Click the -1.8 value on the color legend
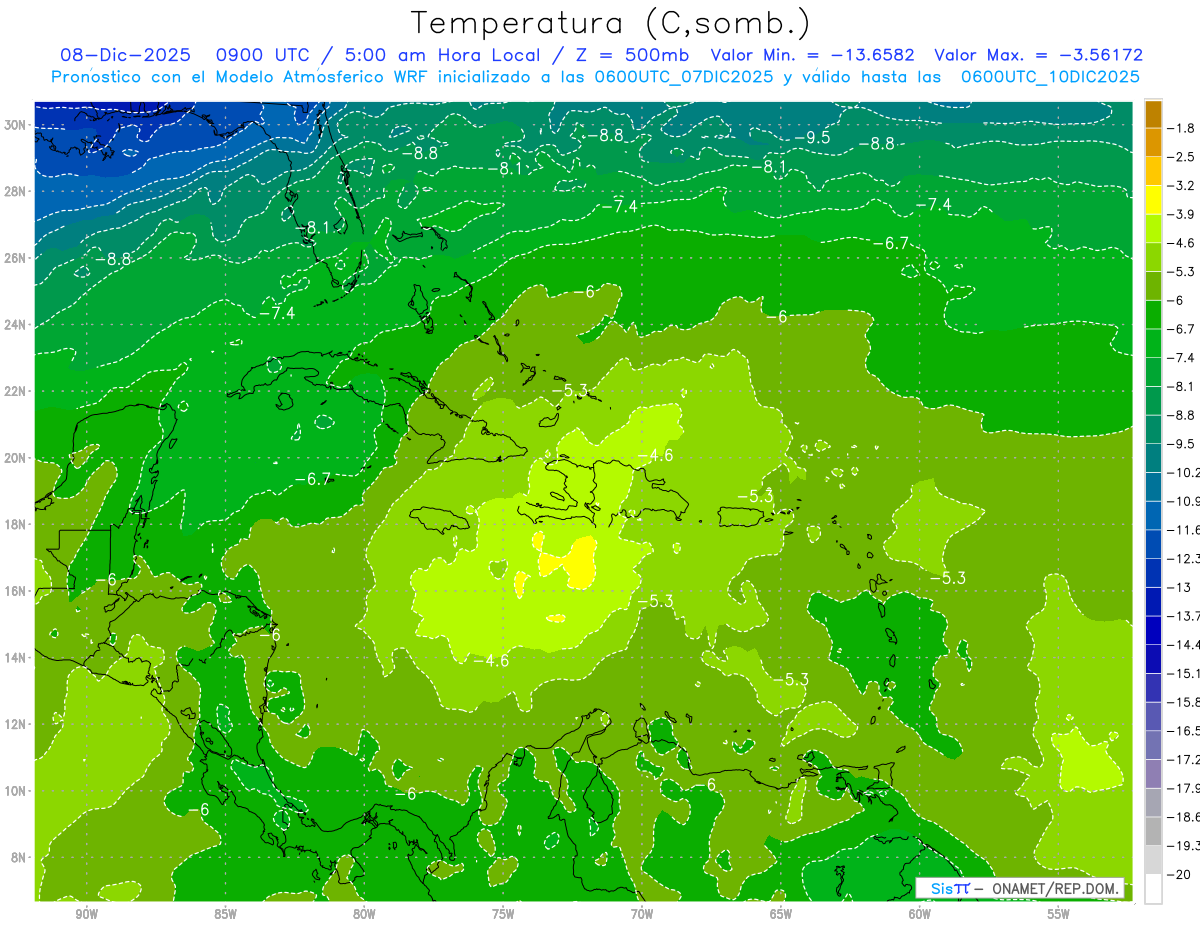Image resolution: width=1200 pixels, height=927 pixels. click(1181, 128)
